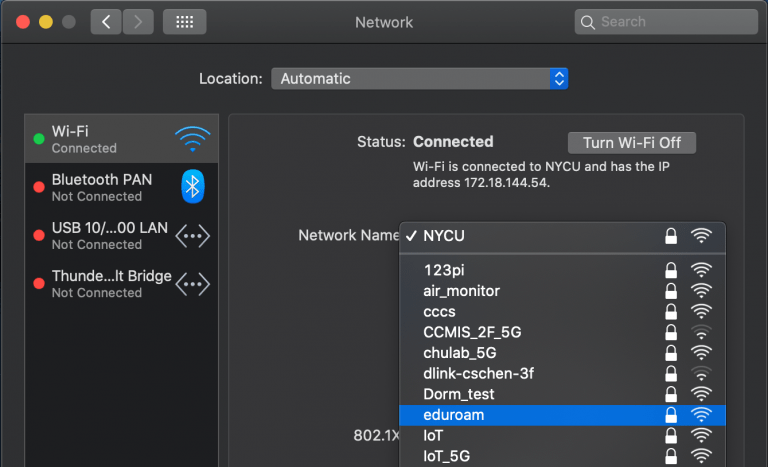Image resolution: width=768 pixels, height=467 pixels.
Task: Go back using the left arrow
Action: (106, 21)
